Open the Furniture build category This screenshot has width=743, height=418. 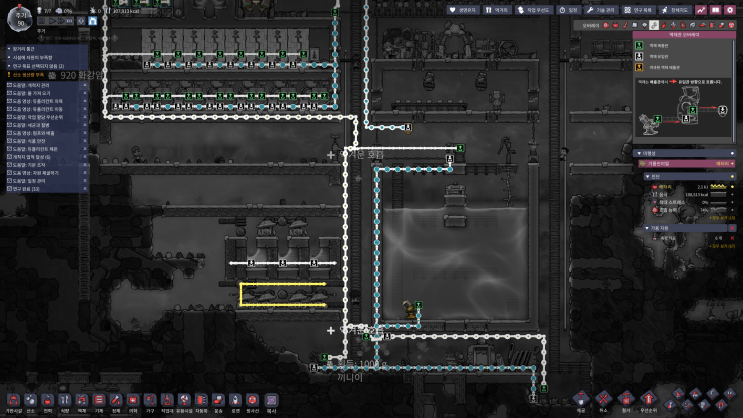[150, 401]
